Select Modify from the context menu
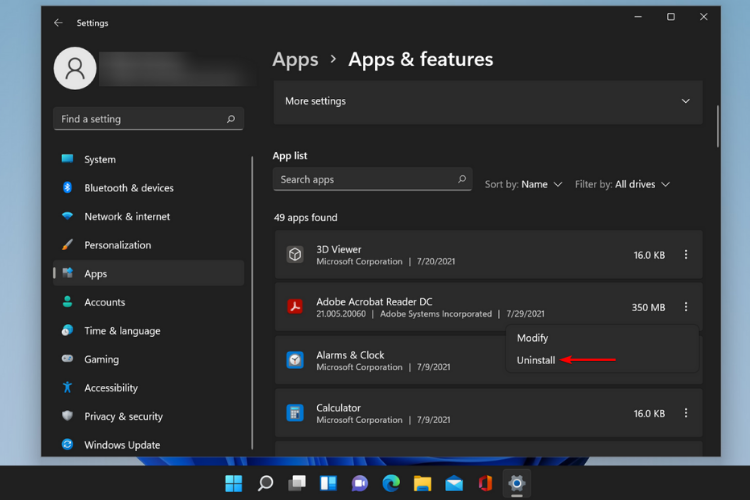 pos(532,338)
